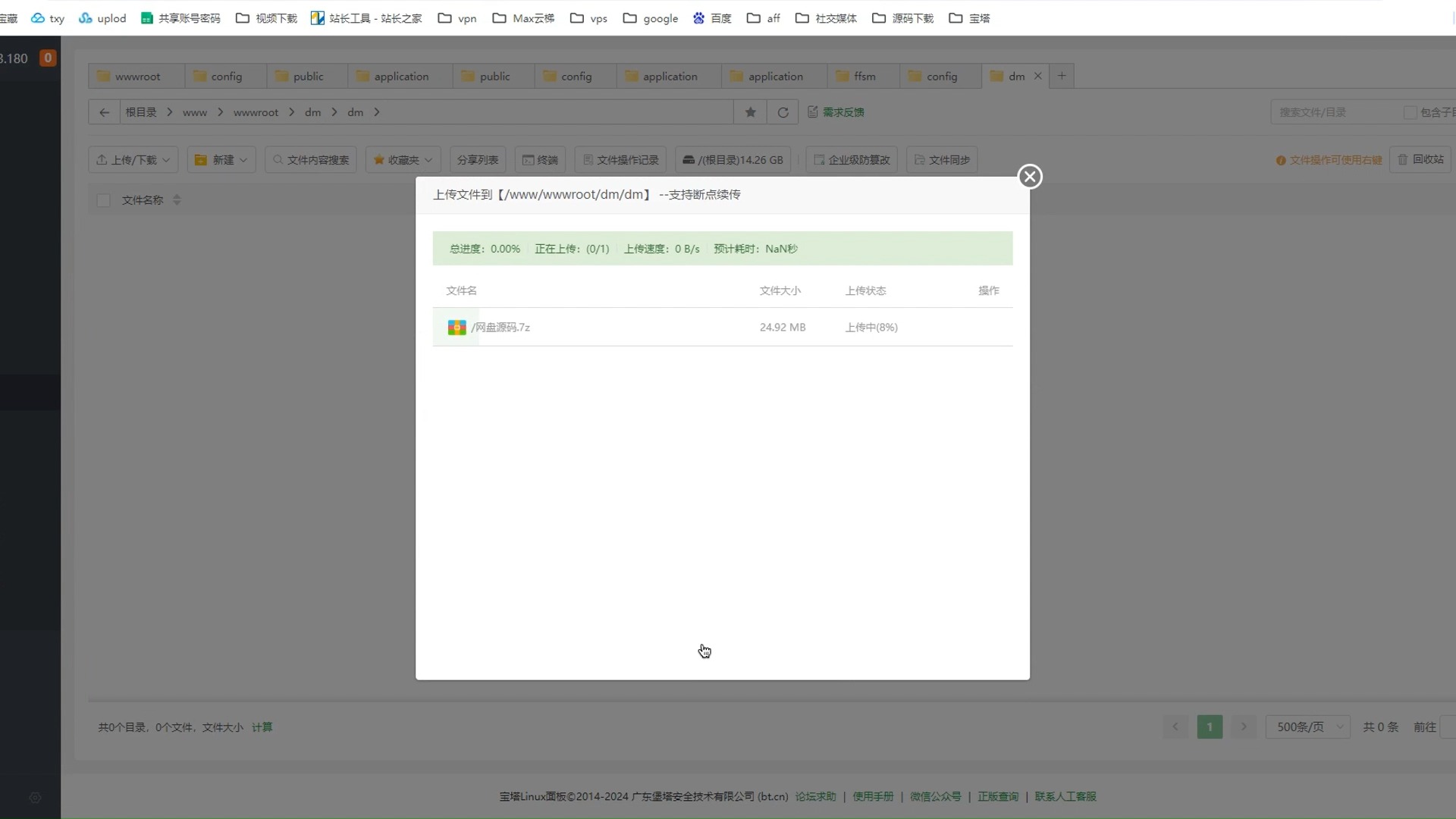Open the 新建 dropdown
The image size is (1456, 819).
[221, 160]
